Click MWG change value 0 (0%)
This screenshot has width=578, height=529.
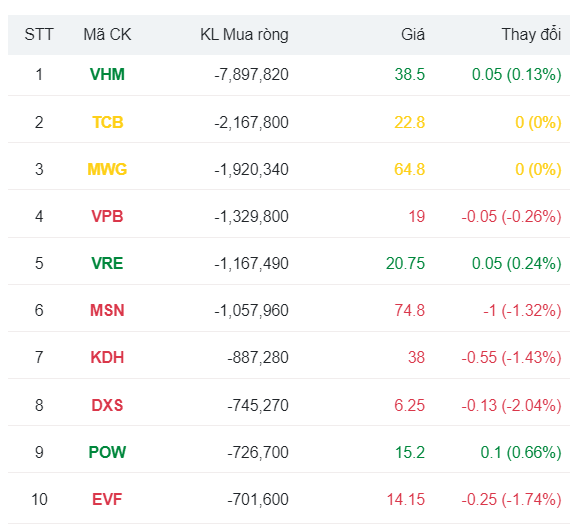[538, 170]
